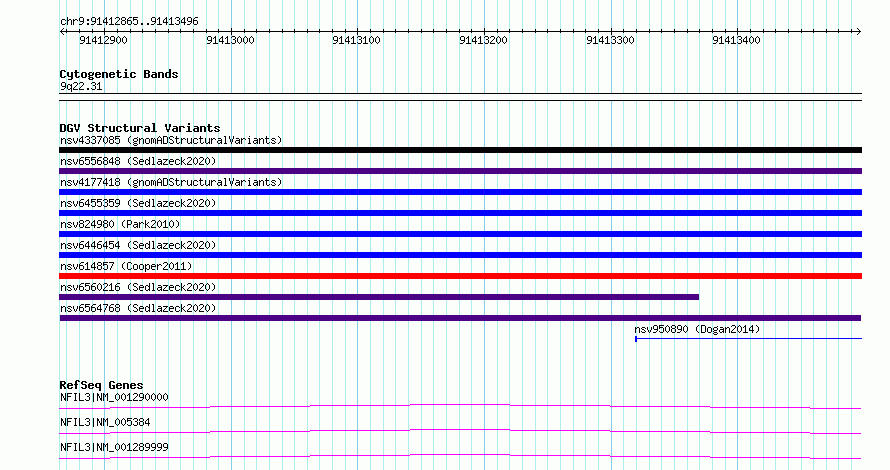Screen dimensions: 890x470
Task: Select the RefSeq Genes track heading
Action: (x=101, y=385)
